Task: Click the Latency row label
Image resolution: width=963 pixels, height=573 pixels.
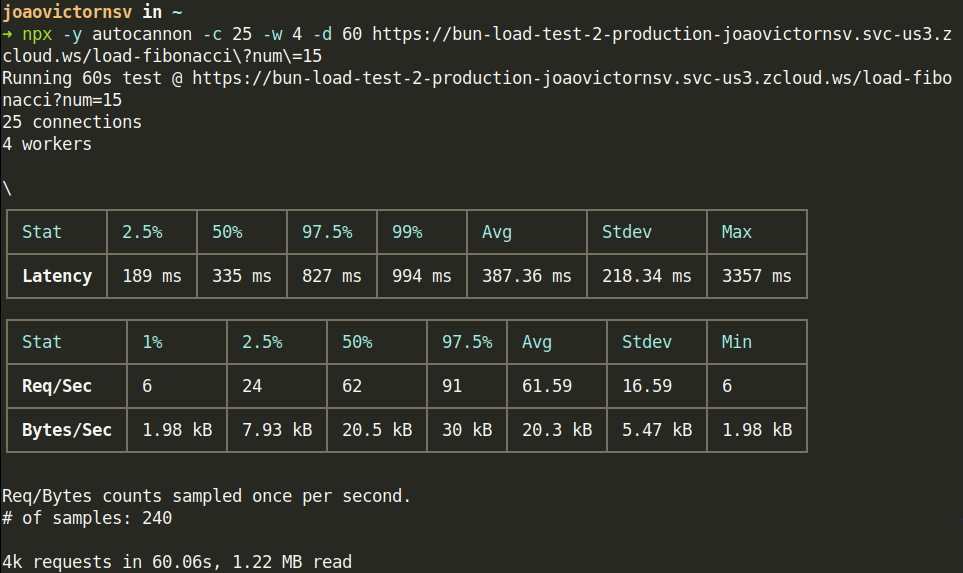Action: click(57, 276)
